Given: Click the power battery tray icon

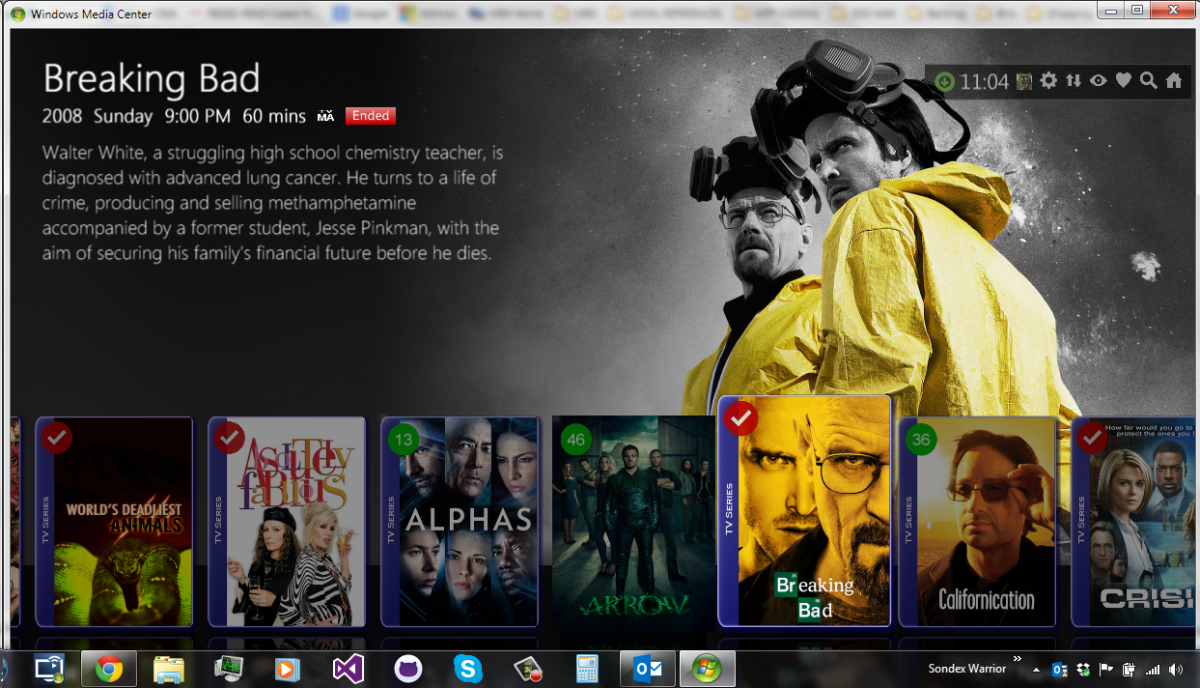Looking at the screenshot, I should pos(1129,669).
